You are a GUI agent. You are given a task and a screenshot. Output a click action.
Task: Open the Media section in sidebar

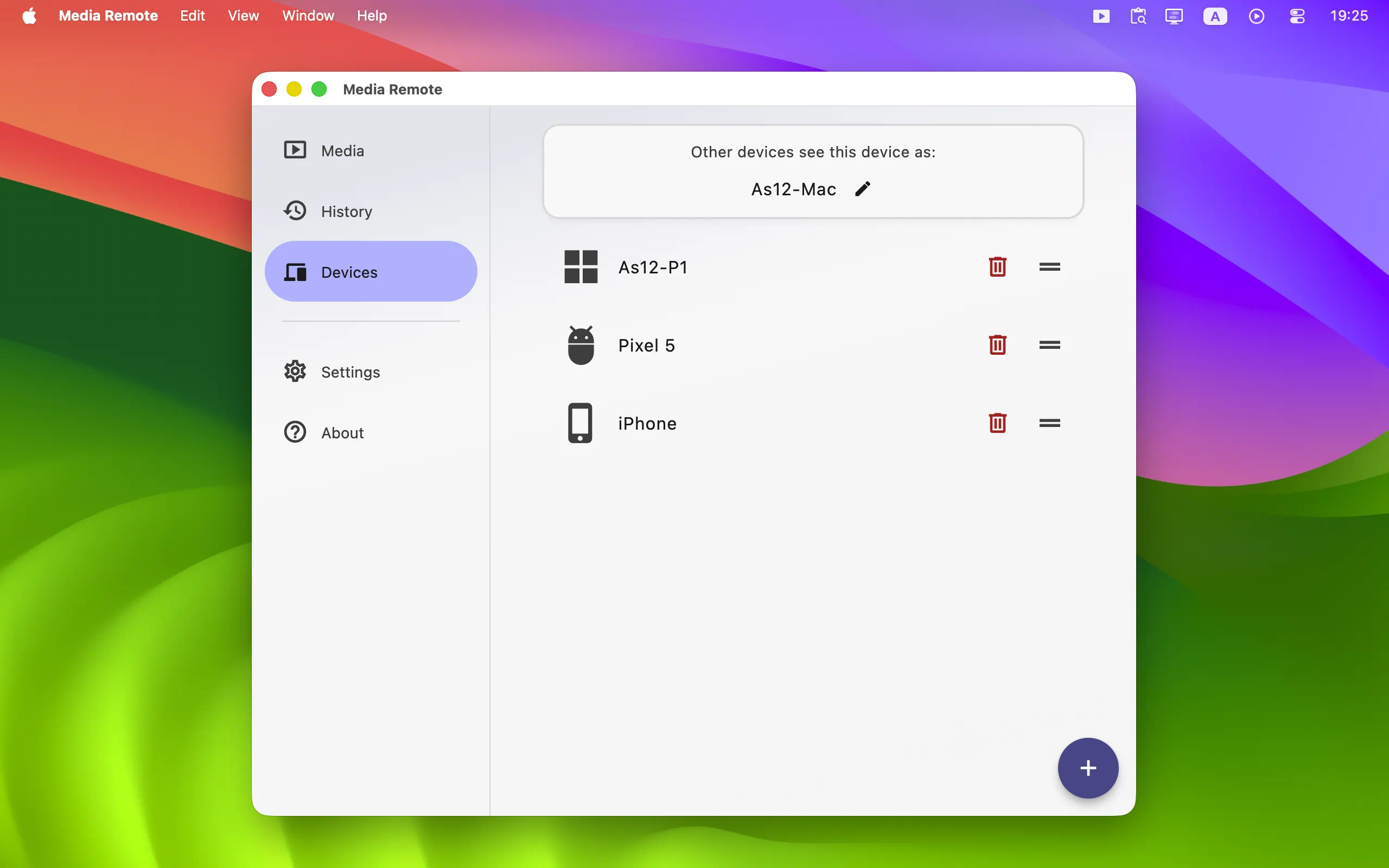[371, 150]
